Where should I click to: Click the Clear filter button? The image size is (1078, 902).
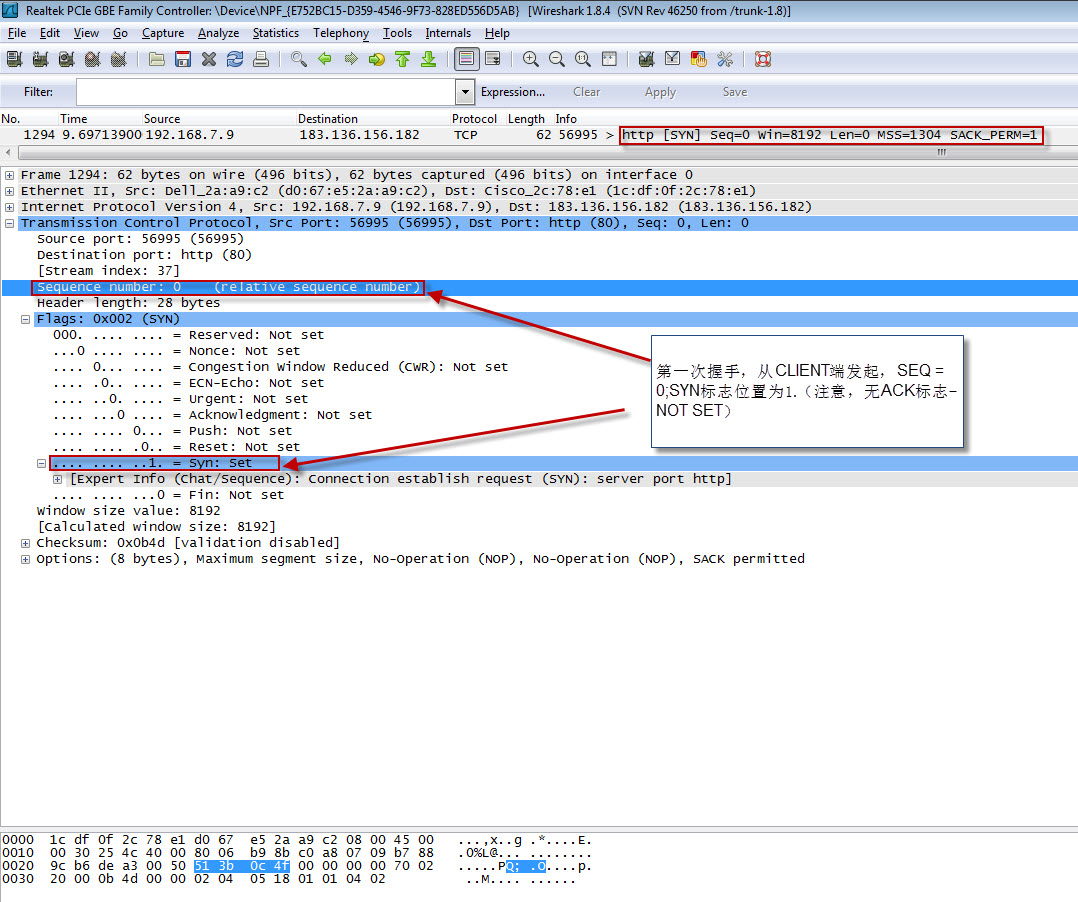[586, 92]
